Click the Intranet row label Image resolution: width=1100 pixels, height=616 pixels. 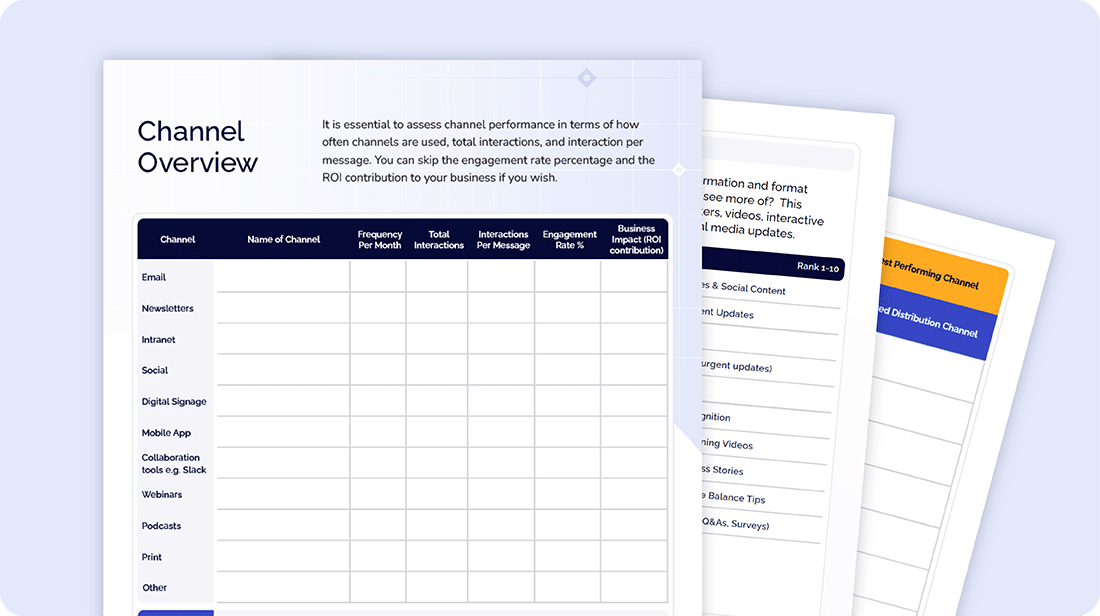(159, 340)
